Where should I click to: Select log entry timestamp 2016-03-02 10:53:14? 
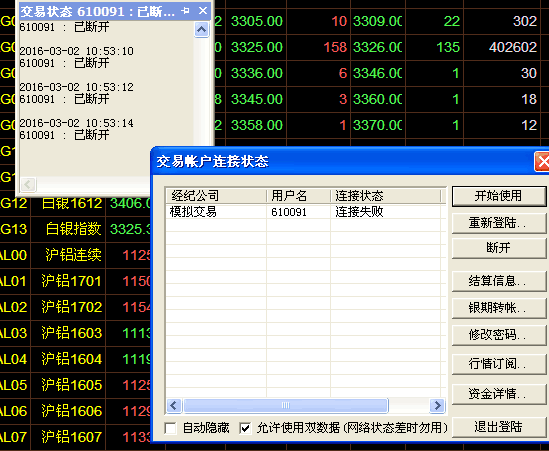77,123
